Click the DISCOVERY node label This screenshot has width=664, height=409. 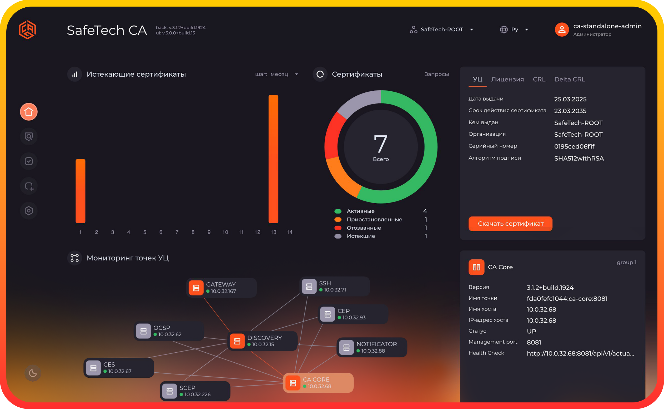pyautogui.click(x=265, y=338)
